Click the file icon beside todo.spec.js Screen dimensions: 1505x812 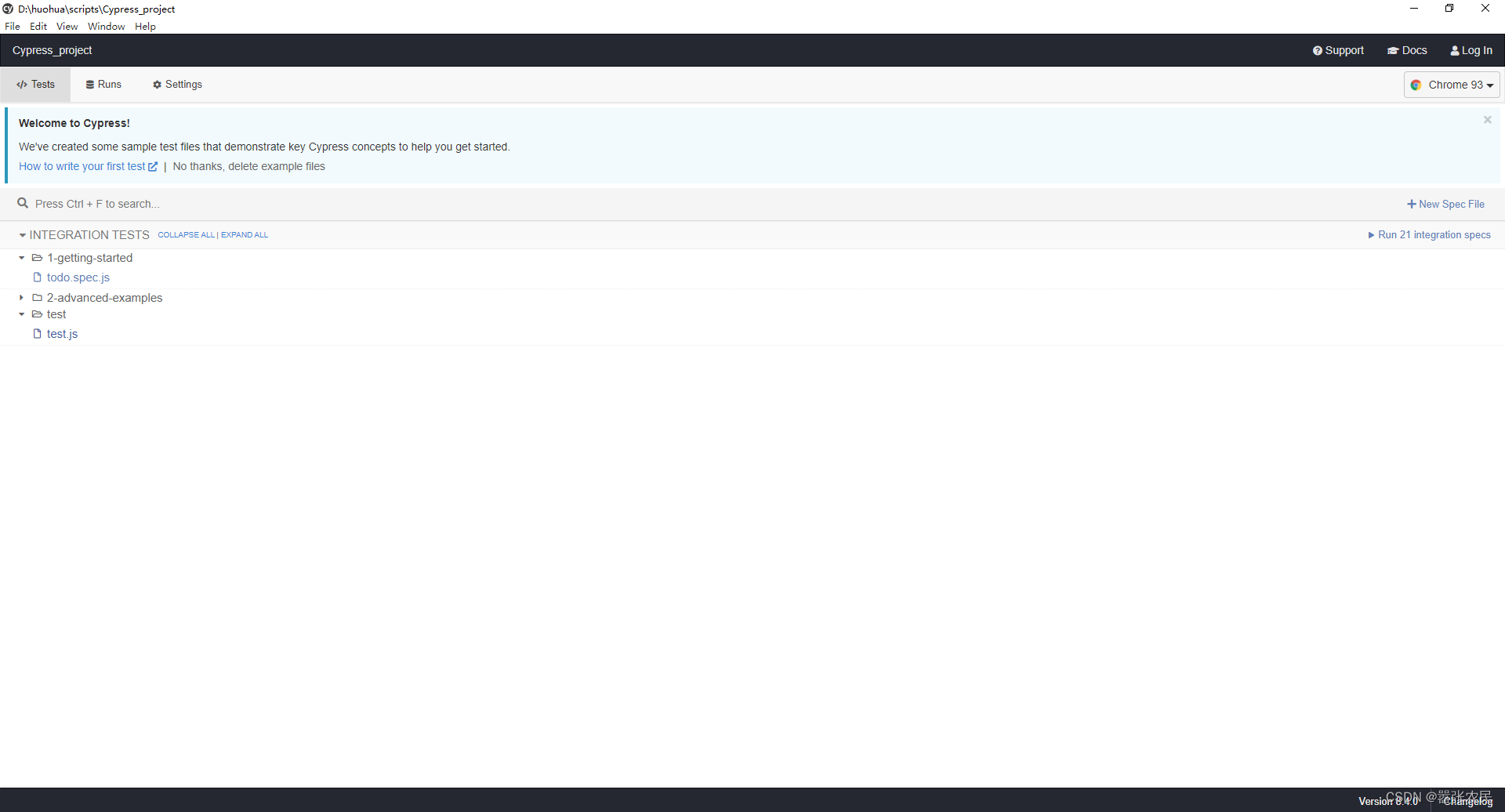point(37,277)
